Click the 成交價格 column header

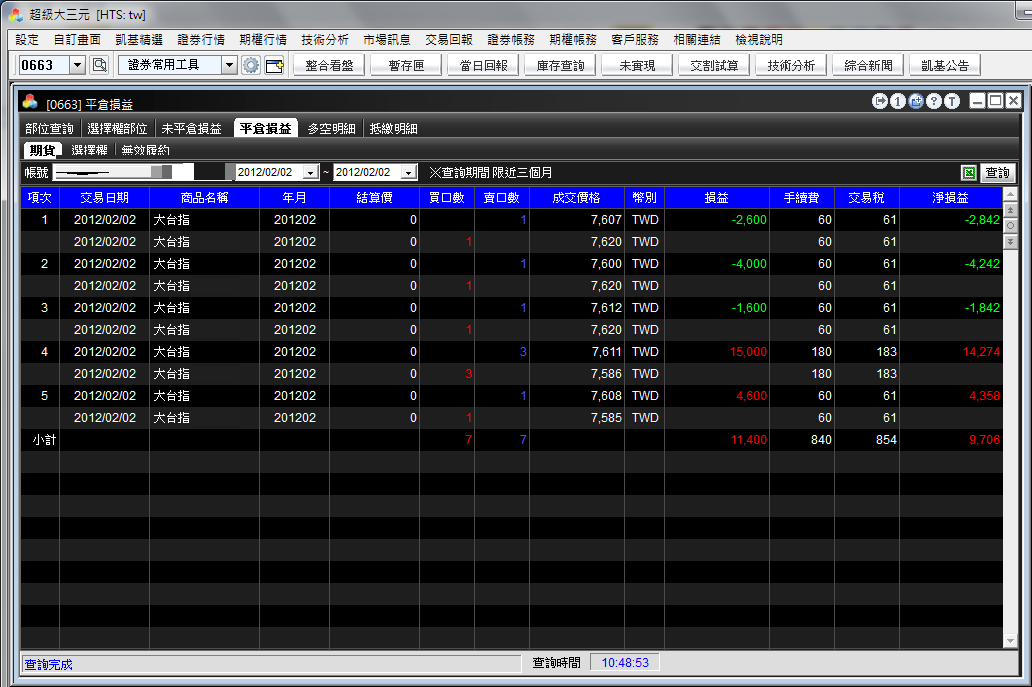click(577, 197)
